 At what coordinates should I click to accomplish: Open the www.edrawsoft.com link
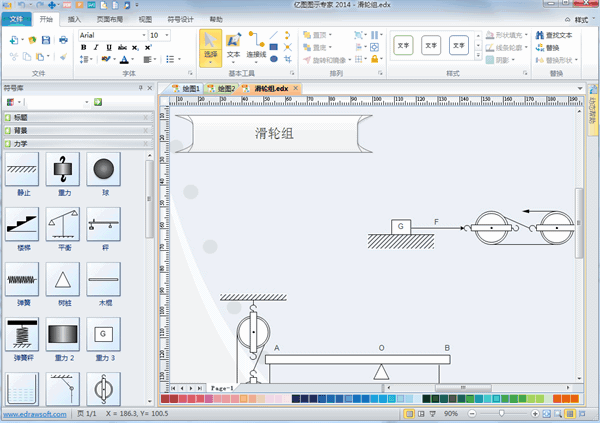[35, 414]
